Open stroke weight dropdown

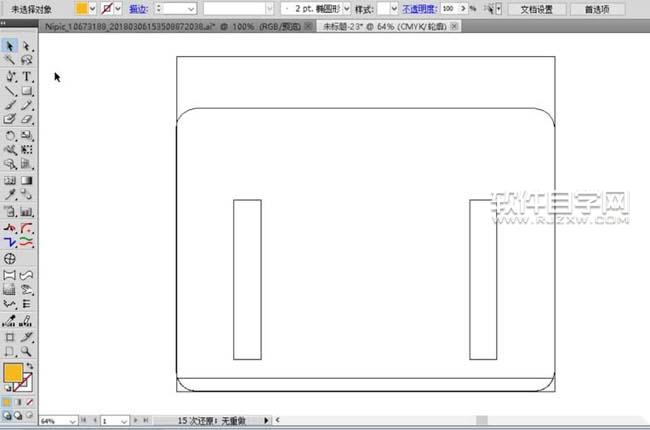click(191, 9)
